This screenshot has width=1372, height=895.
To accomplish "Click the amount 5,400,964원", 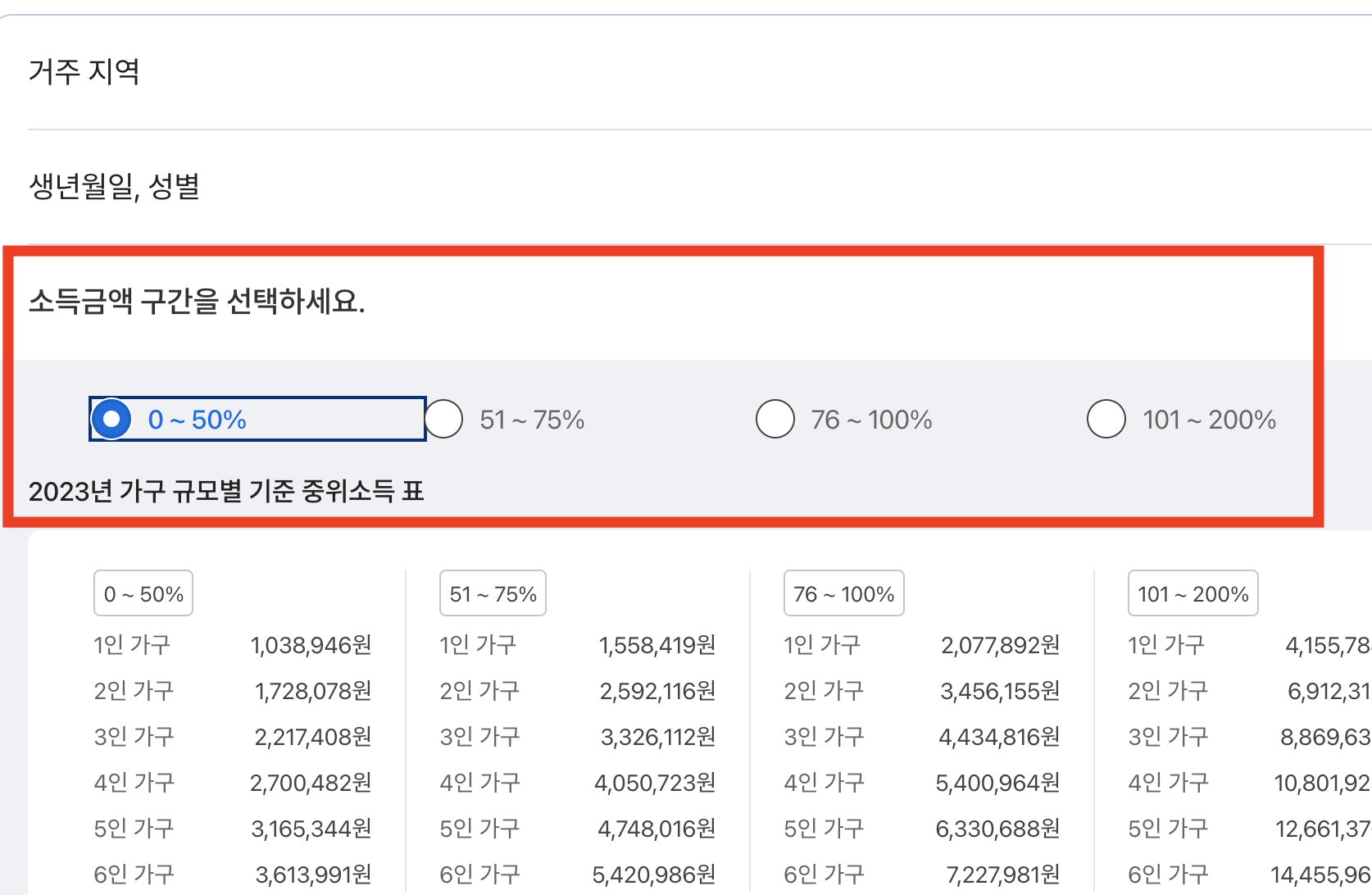I will 997,782.
